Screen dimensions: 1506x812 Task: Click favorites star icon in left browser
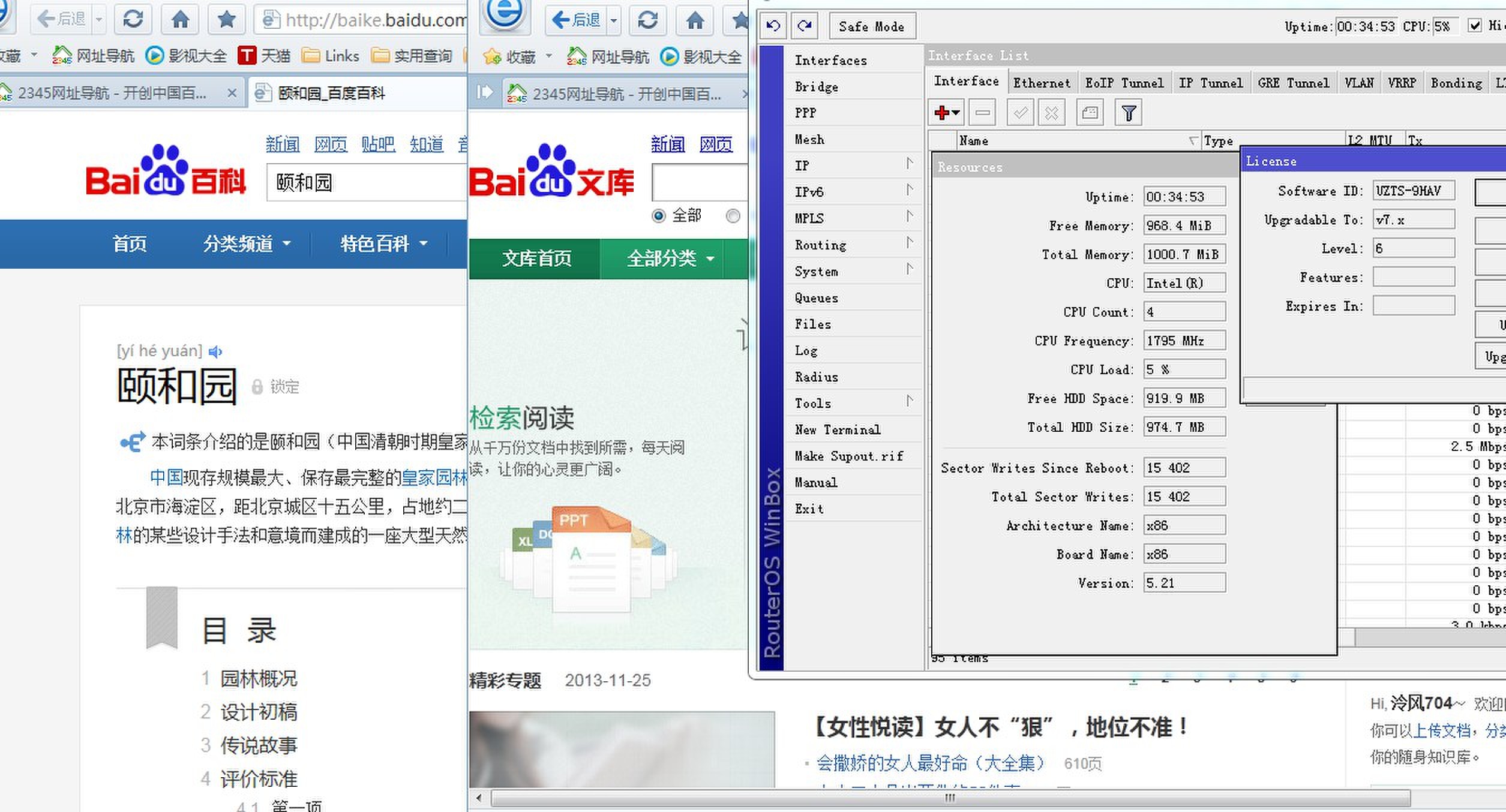point(226,20)
